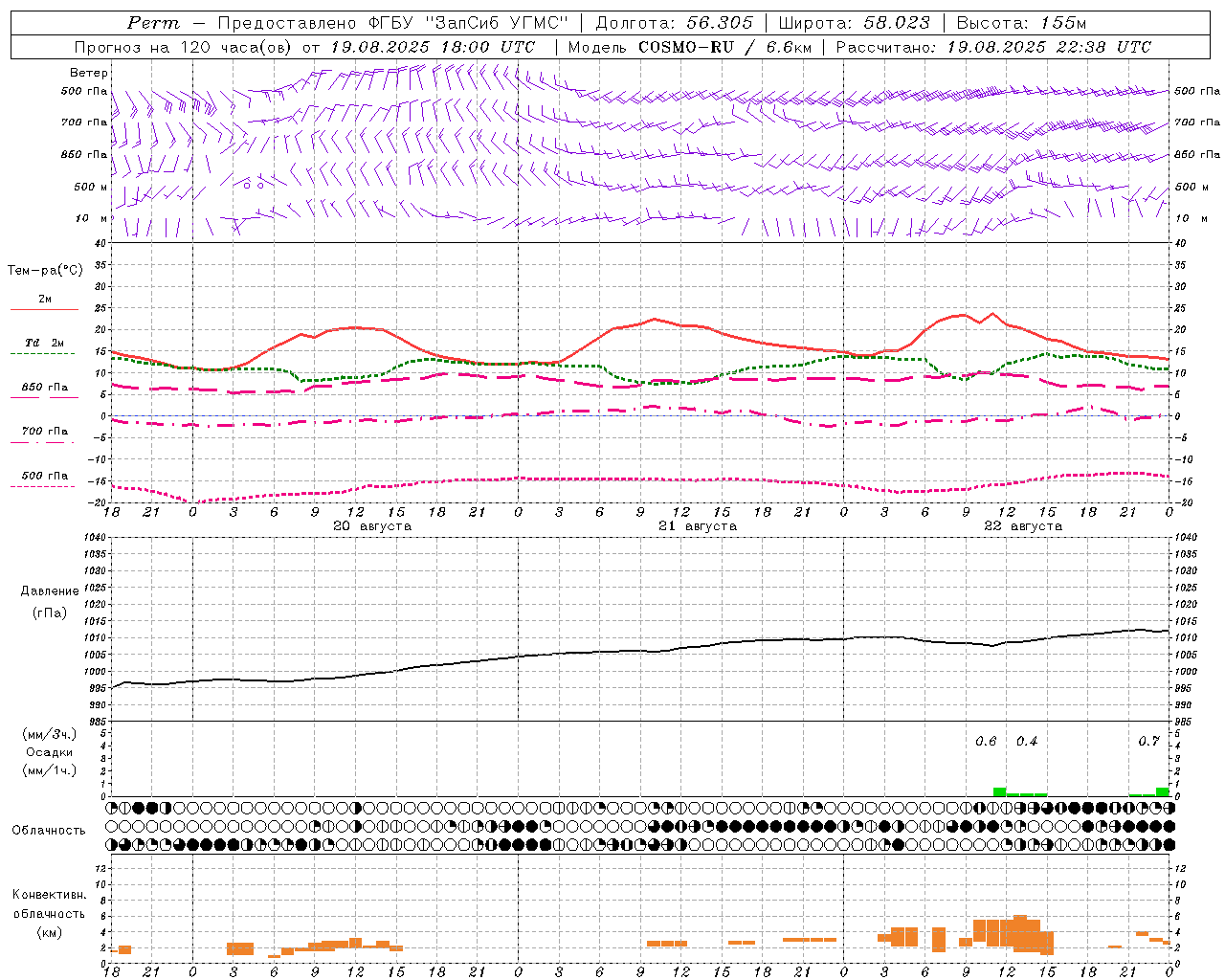
Task: Click the "21 августа" date label
Action: pos(698,526)
